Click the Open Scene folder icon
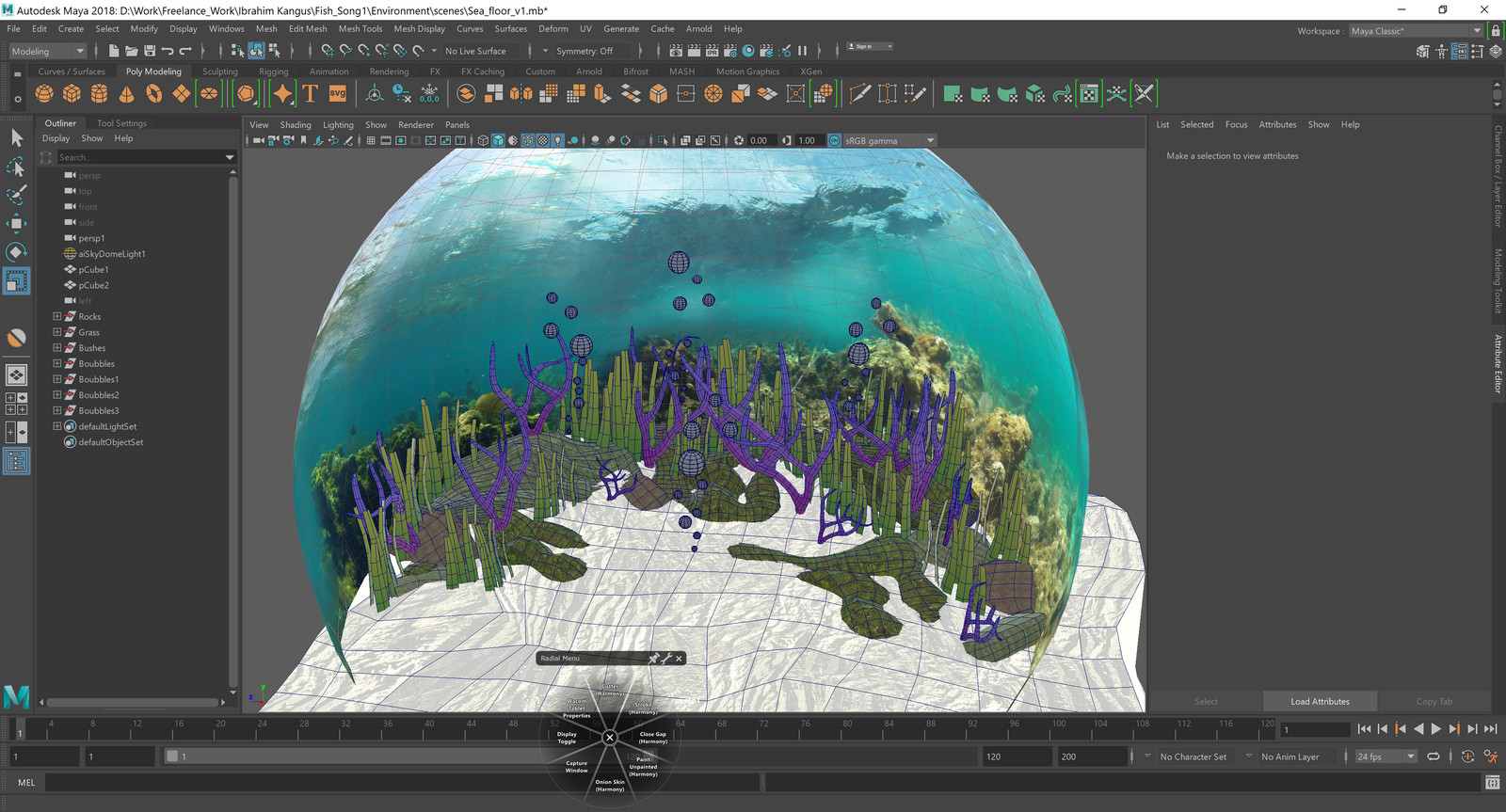This screenshot has height=812, width=1506. (132, 51)
